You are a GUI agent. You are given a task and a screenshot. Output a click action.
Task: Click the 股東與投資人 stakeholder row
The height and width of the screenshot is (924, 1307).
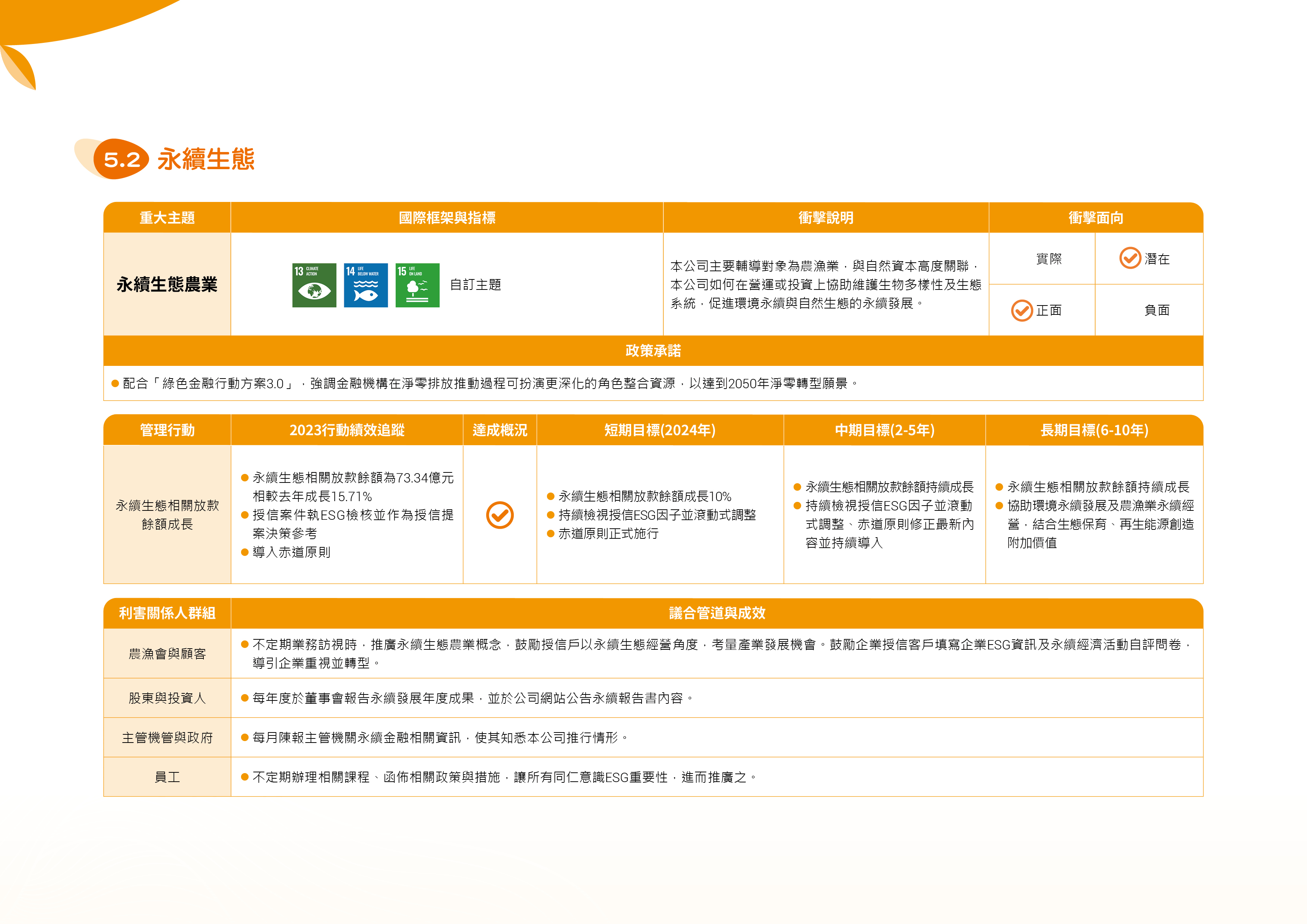click(167, 698)
